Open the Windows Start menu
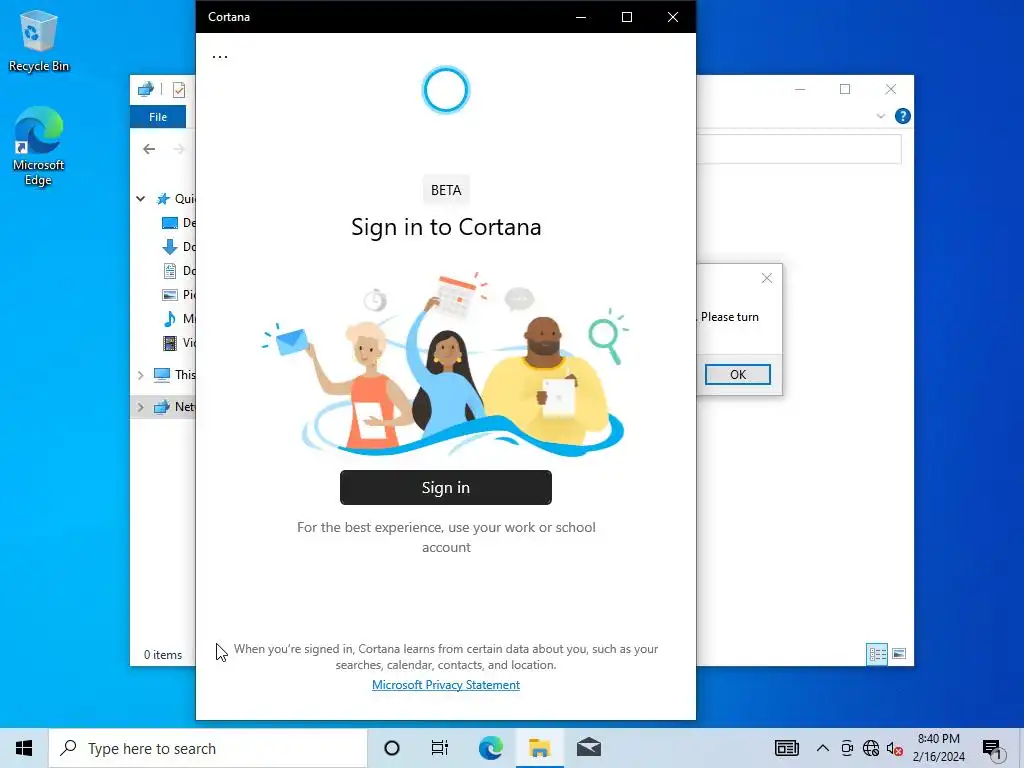Viewport: 1024px width, 768px height. click(24, 748)
